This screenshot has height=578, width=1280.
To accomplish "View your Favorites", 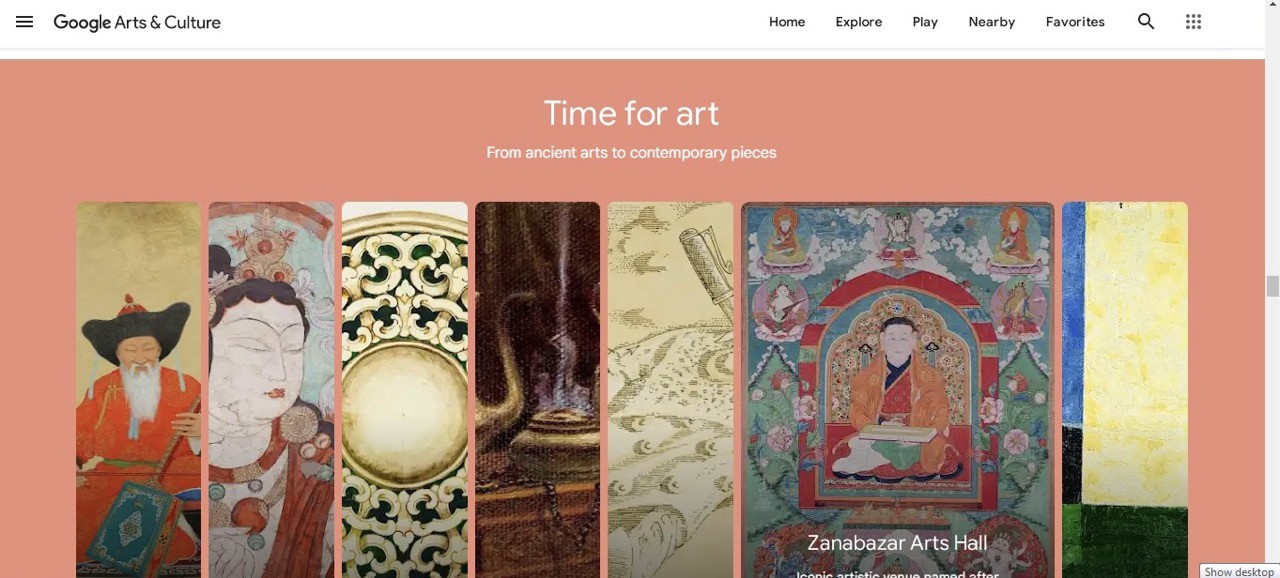I will tap(1075, 22).
